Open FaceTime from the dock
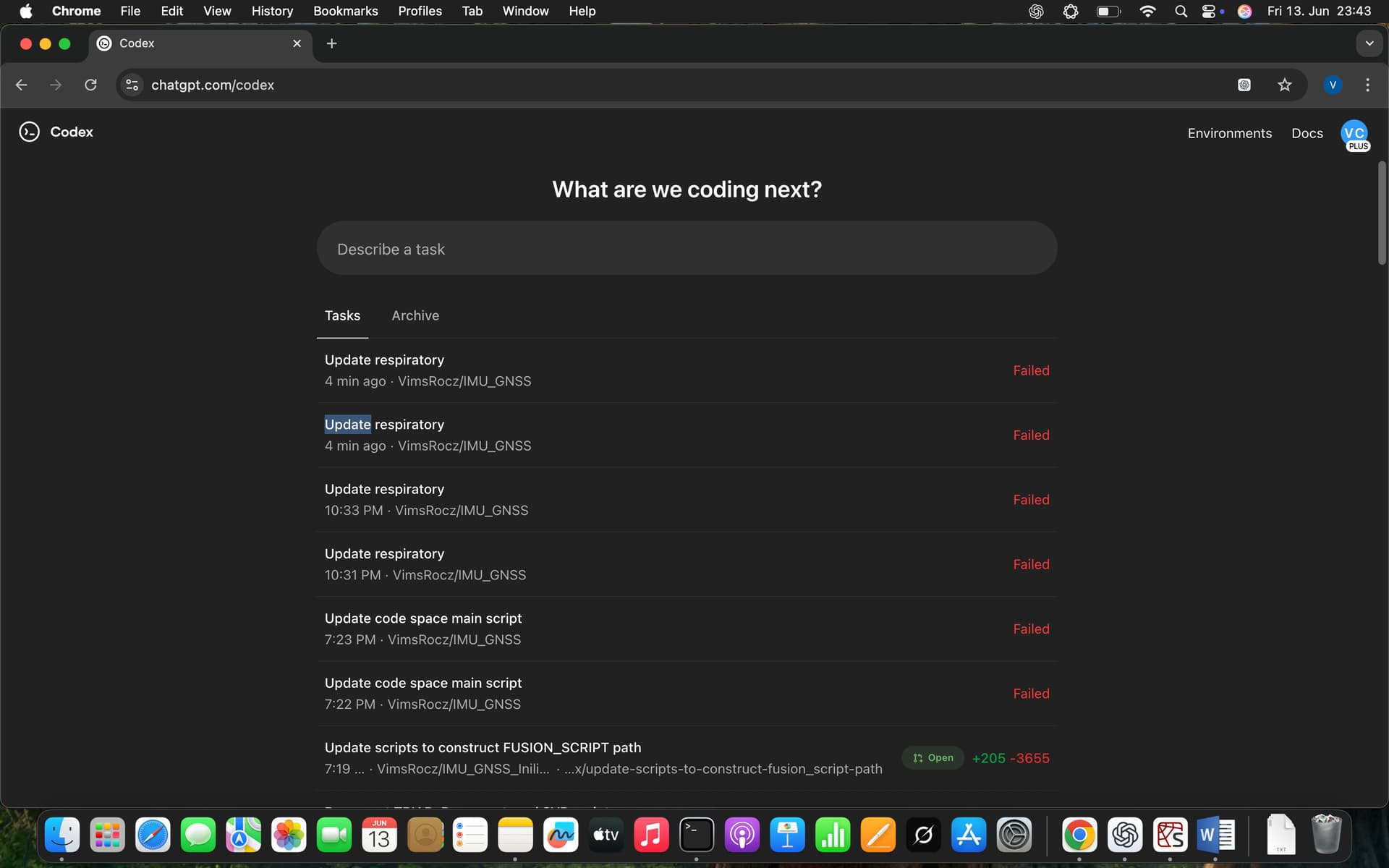Screen dimensions: 1389x868 pos(334,835)
